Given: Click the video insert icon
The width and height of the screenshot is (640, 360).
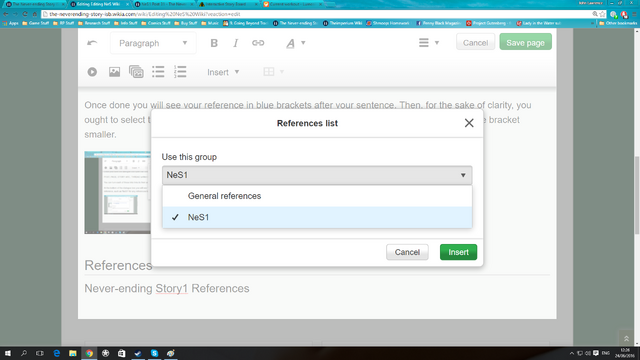Looking at the screenshot, I should [92, 72].
